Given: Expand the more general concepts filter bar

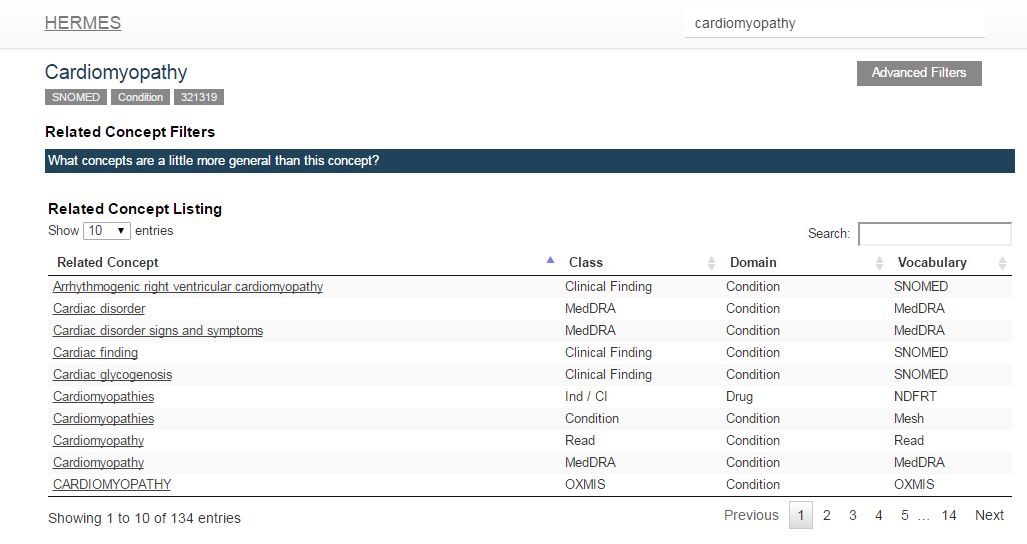Looking at the screenshot, I should (x=529, y=161).
